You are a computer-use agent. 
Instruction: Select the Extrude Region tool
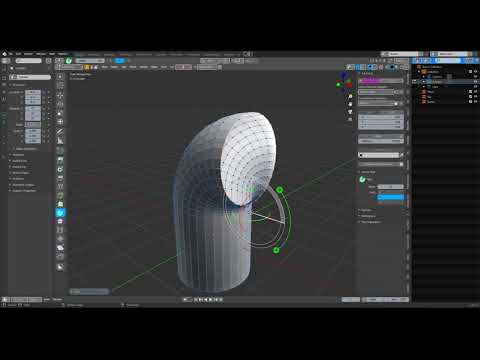coord(60,160)
